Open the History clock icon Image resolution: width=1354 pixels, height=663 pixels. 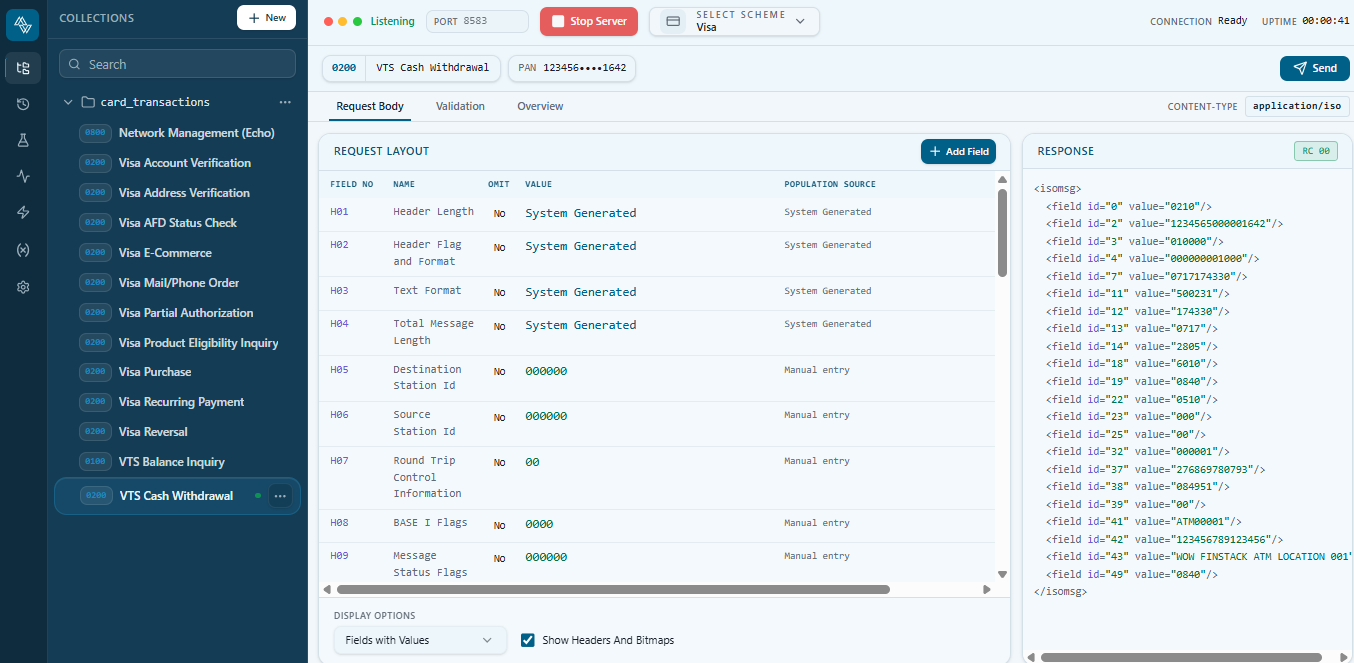(23, 104)
